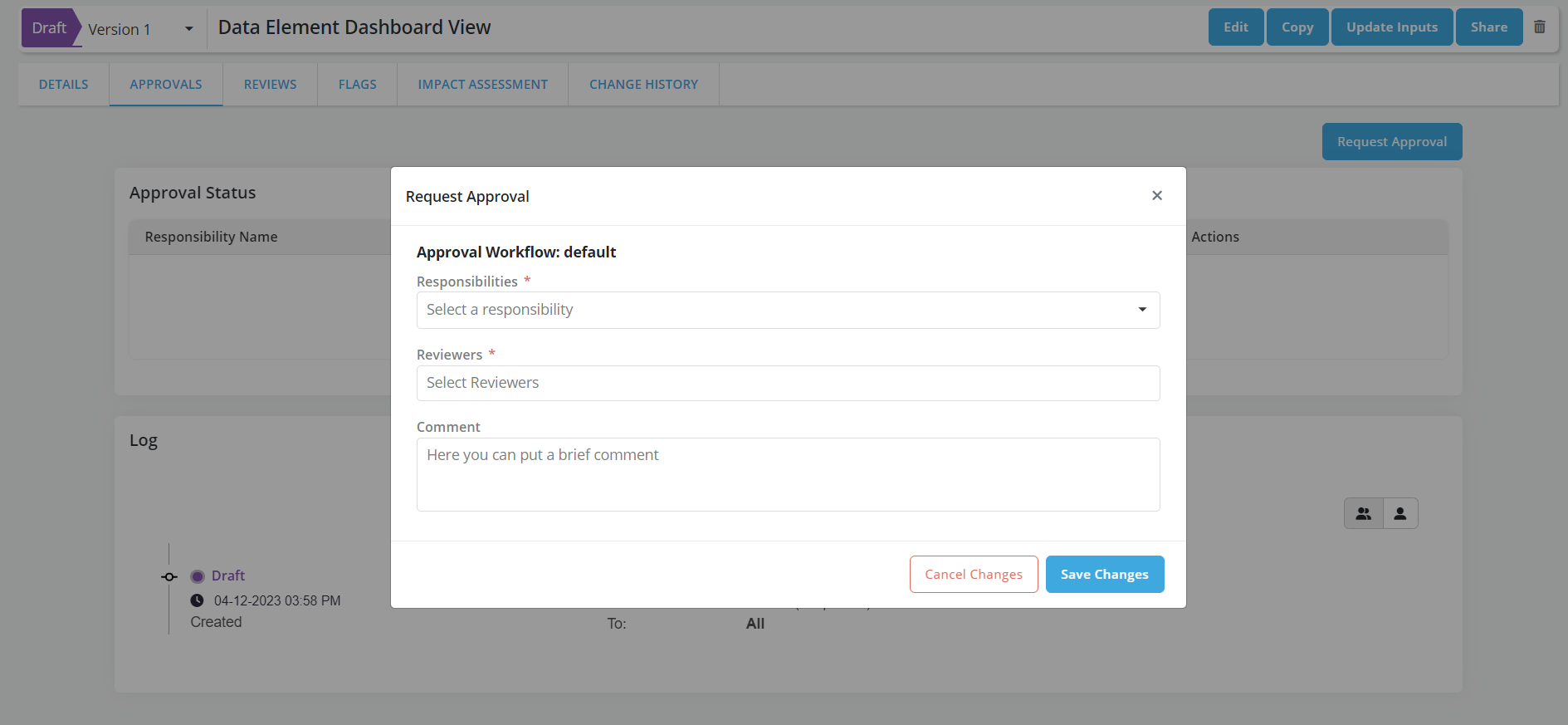
Task: Open the Select Reviewers field
Action: point(787,383)
